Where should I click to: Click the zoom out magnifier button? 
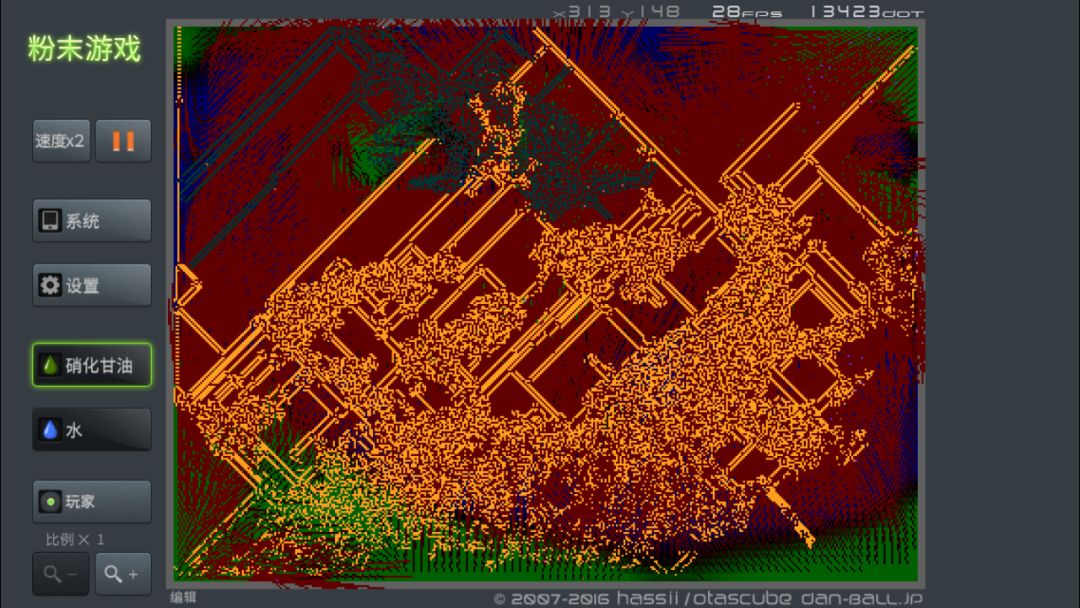[61, 574]
